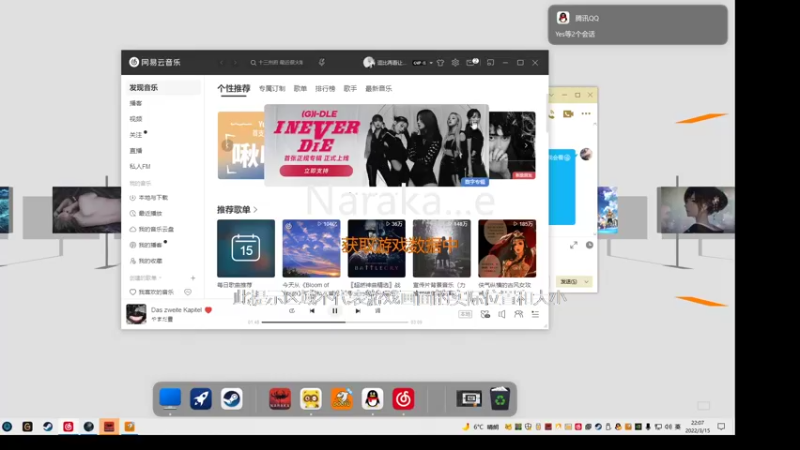Image resolution: width=800 pixels, height=450 pixels.
Task: Open message history clock in QQ chat
Action: click(589, 245)
